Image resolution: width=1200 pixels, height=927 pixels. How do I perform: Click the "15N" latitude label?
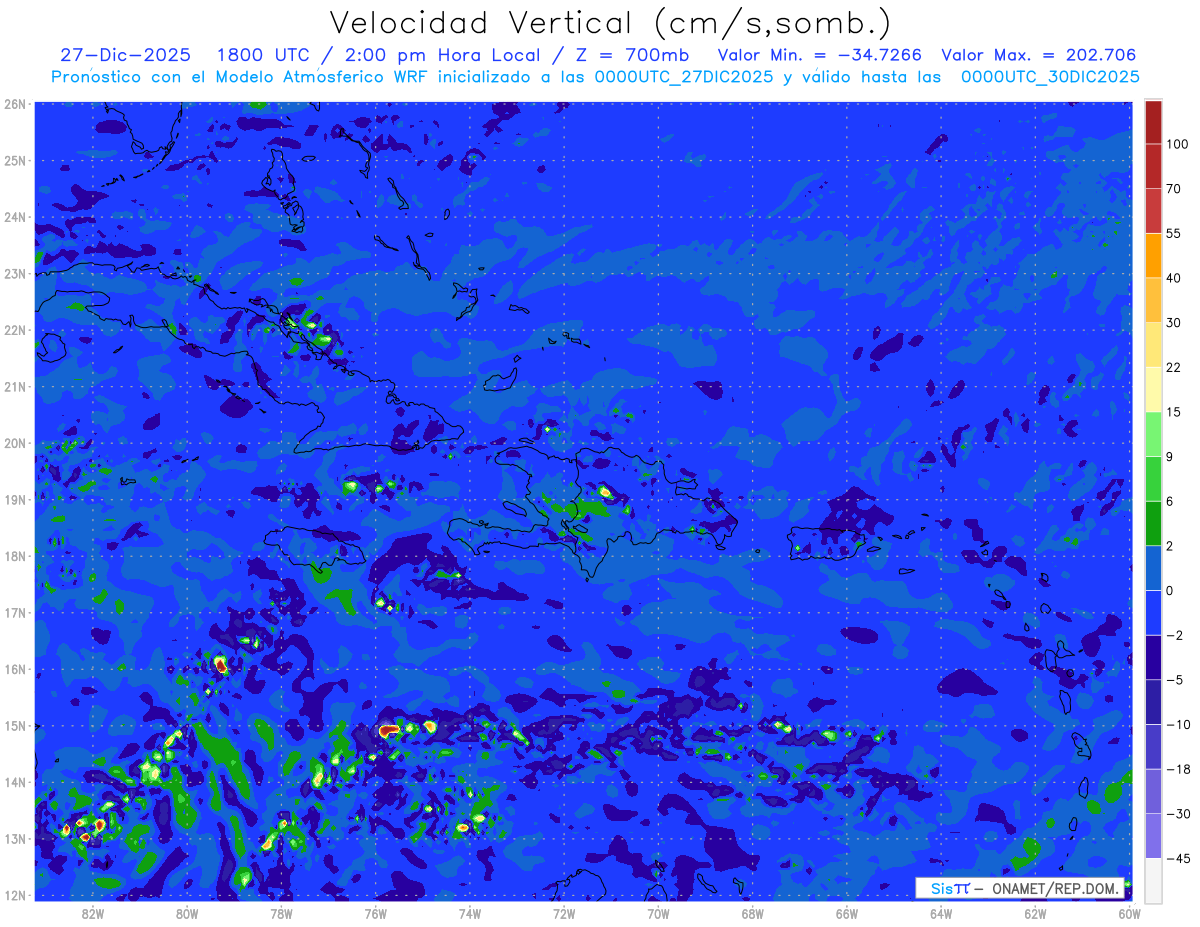[x=15, y=726]
